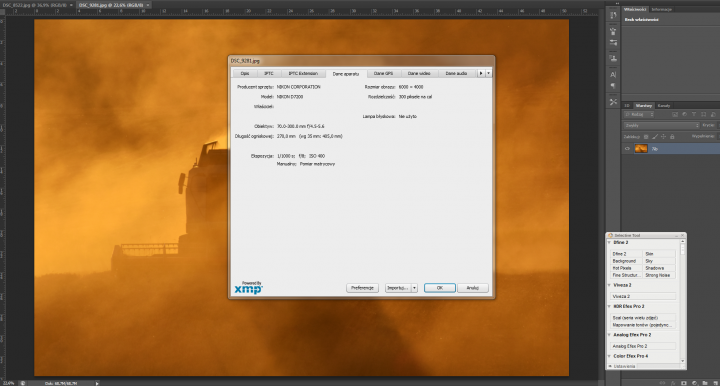Add a layer style with fx icon
Image resolution: width=720 pixels, height=386 pixels.
tap(673, 383)
